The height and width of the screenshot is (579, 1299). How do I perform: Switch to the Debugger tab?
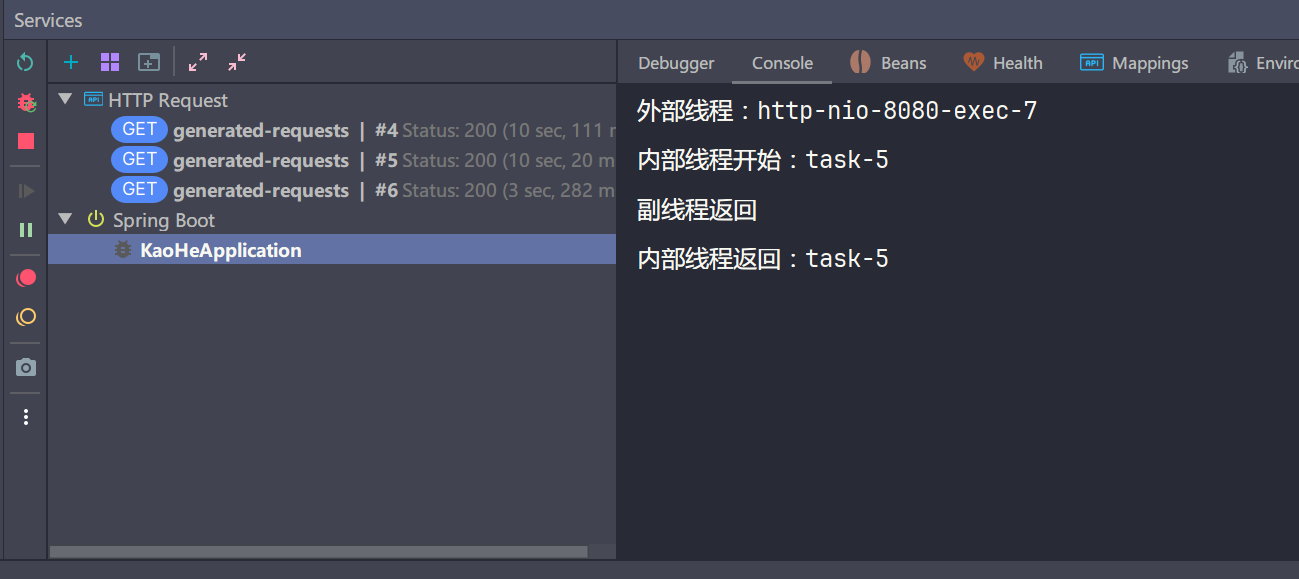point(675,62)
